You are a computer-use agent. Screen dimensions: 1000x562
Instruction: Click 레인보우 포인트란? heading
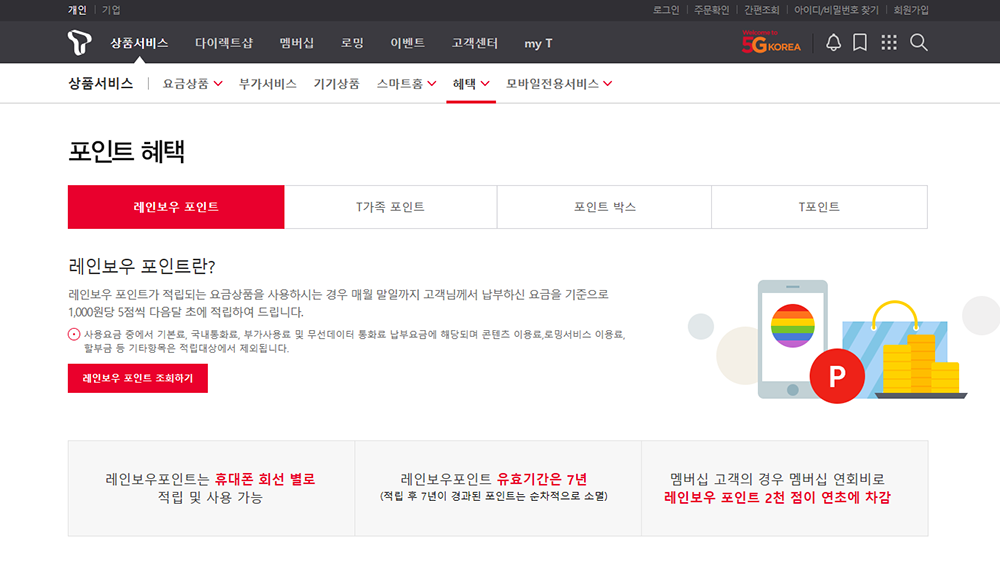[142, 266]
